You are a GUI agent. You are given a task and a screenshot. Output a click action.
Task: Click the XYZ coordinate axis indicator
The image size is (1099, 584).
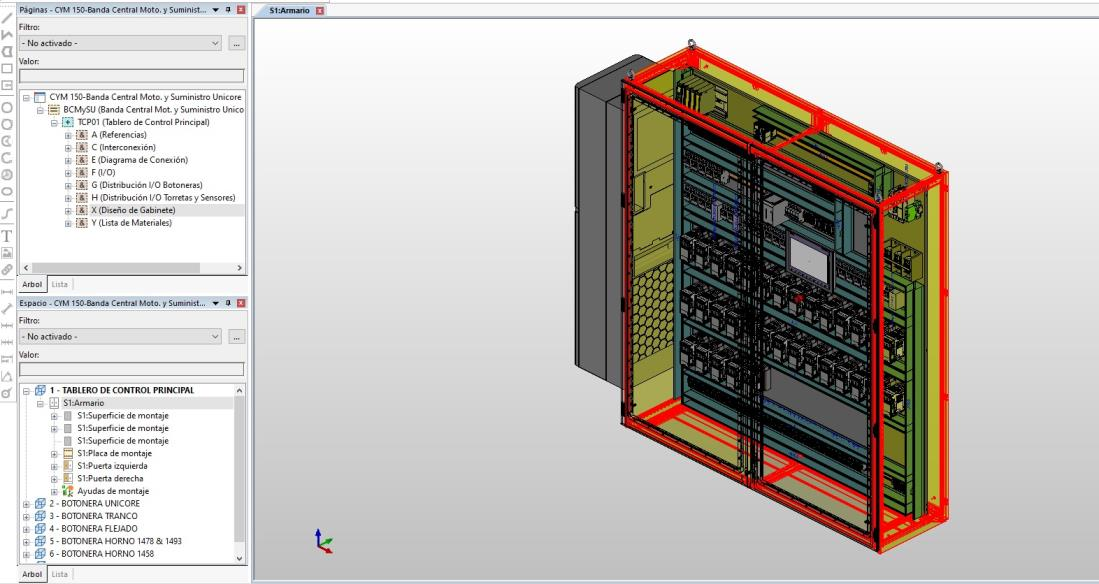(321, 541)
